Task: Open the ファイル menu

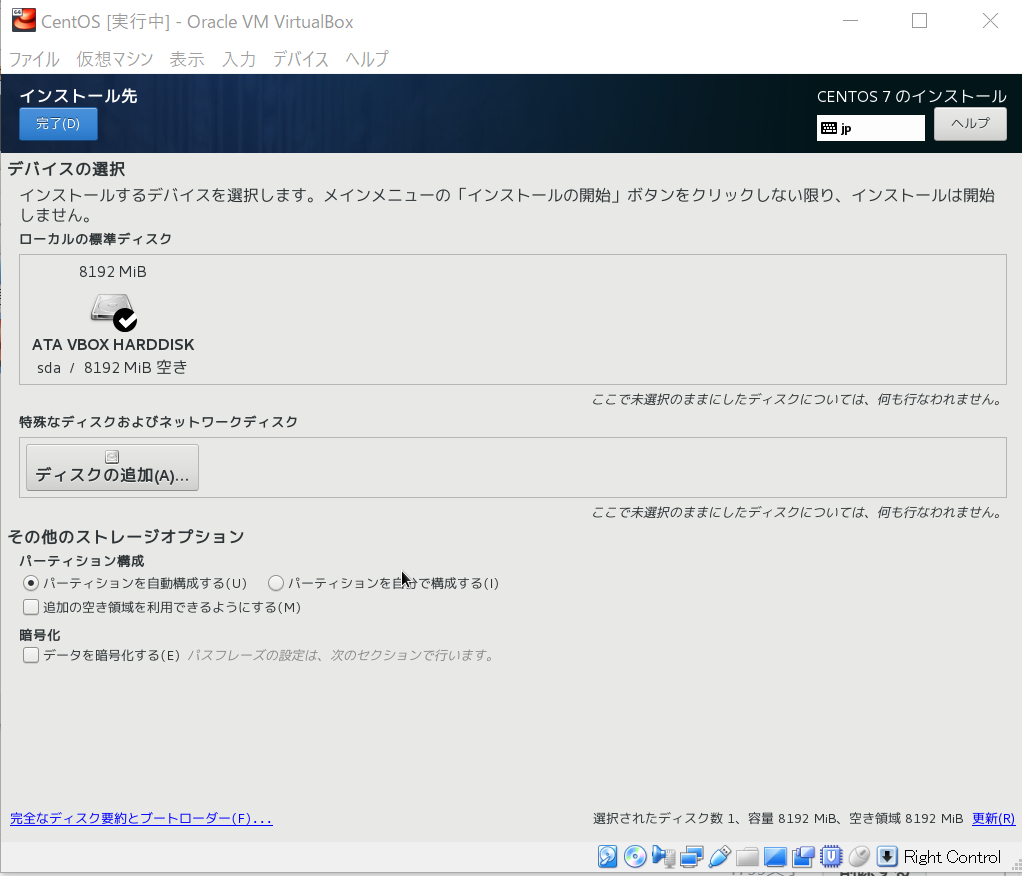Action: point(34,59)
